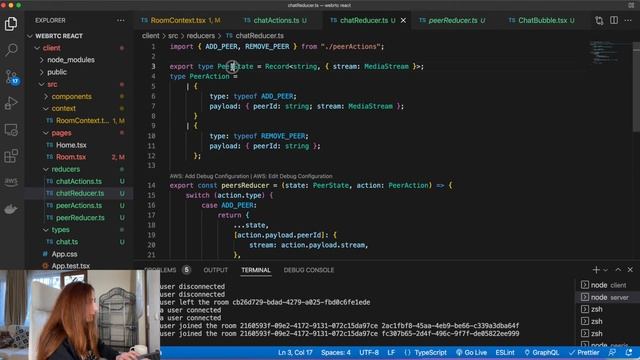Viewport: 640px width, 360px height.
Task: Open the Run and Debug view
Action: (11, 103)
